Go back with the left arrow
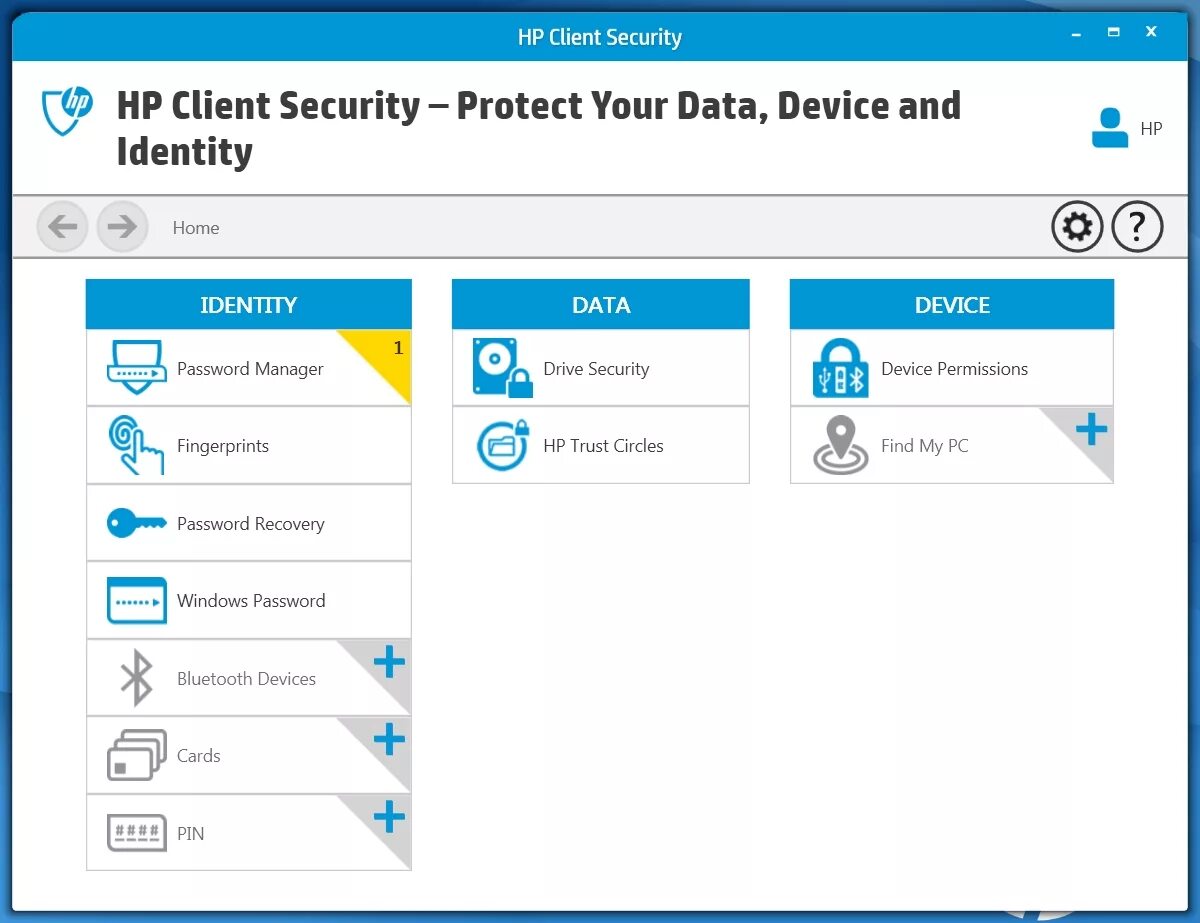This screenshot has height=923, width=1200. click(x=63, y=227)
